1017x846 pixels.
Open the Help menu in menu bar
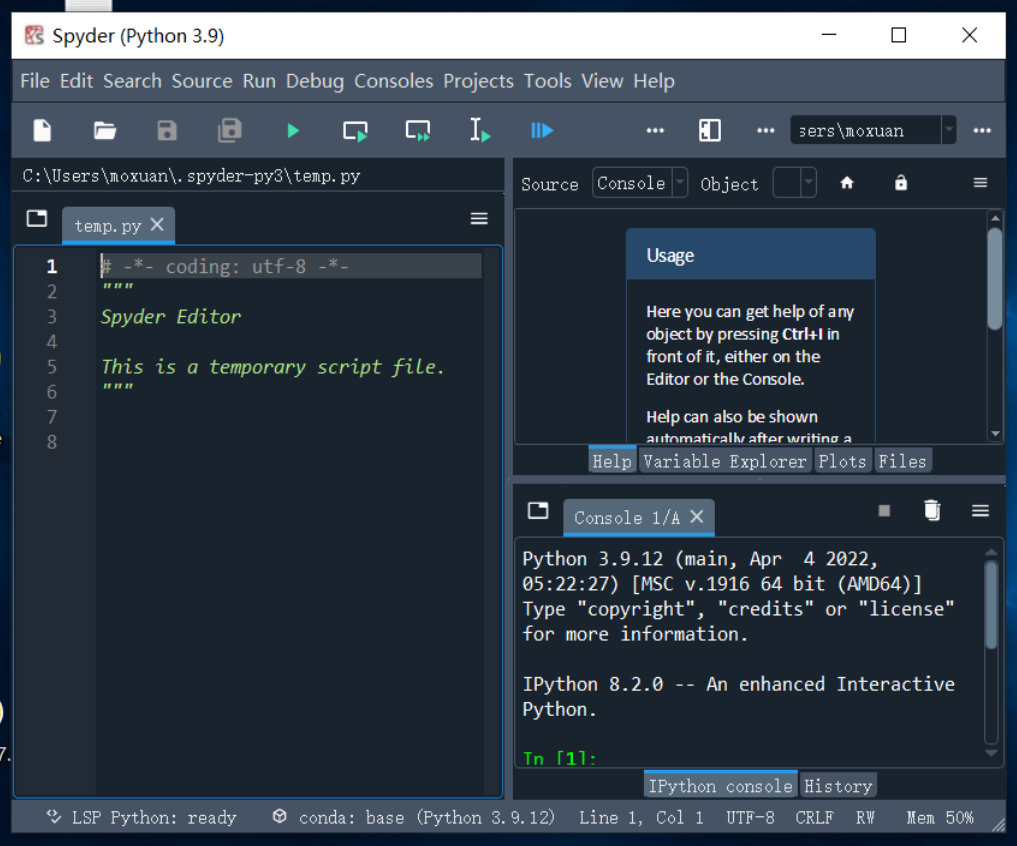(x=654, y=81)
